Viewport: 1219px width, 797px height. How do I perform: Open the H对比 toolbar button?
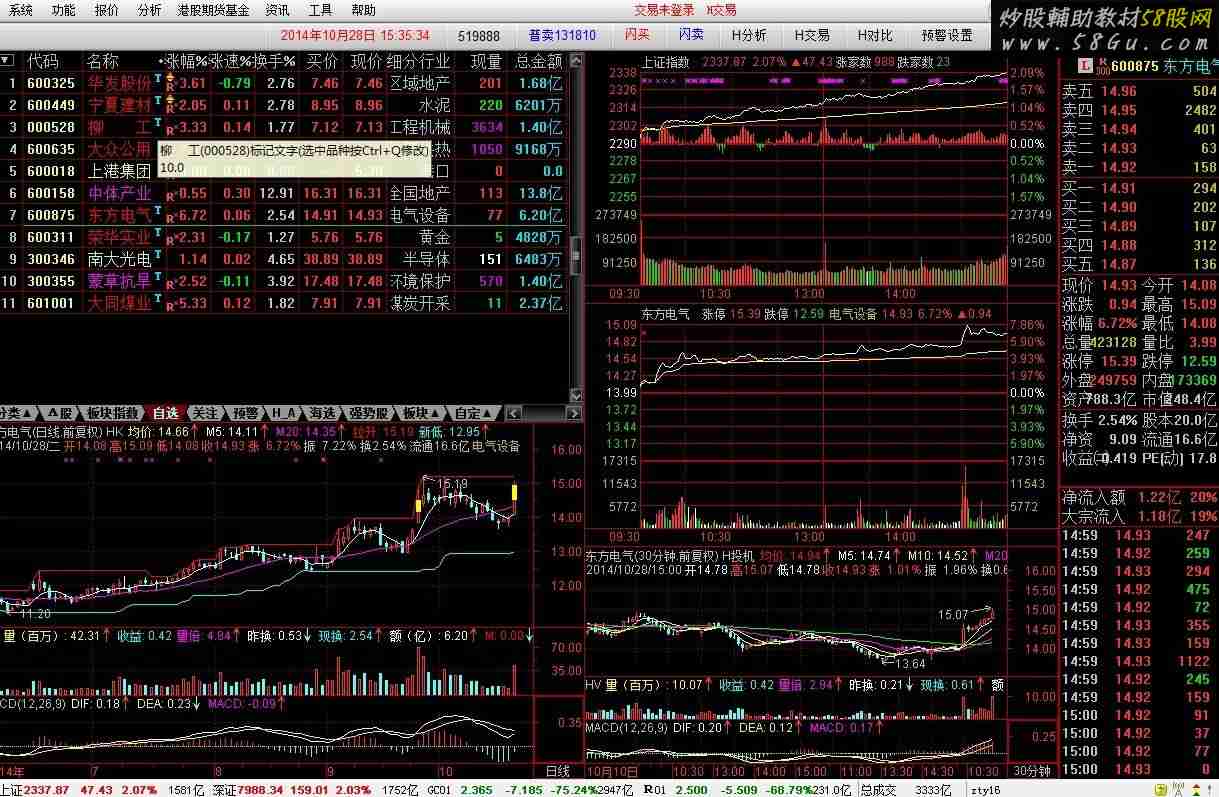point(875,35)
